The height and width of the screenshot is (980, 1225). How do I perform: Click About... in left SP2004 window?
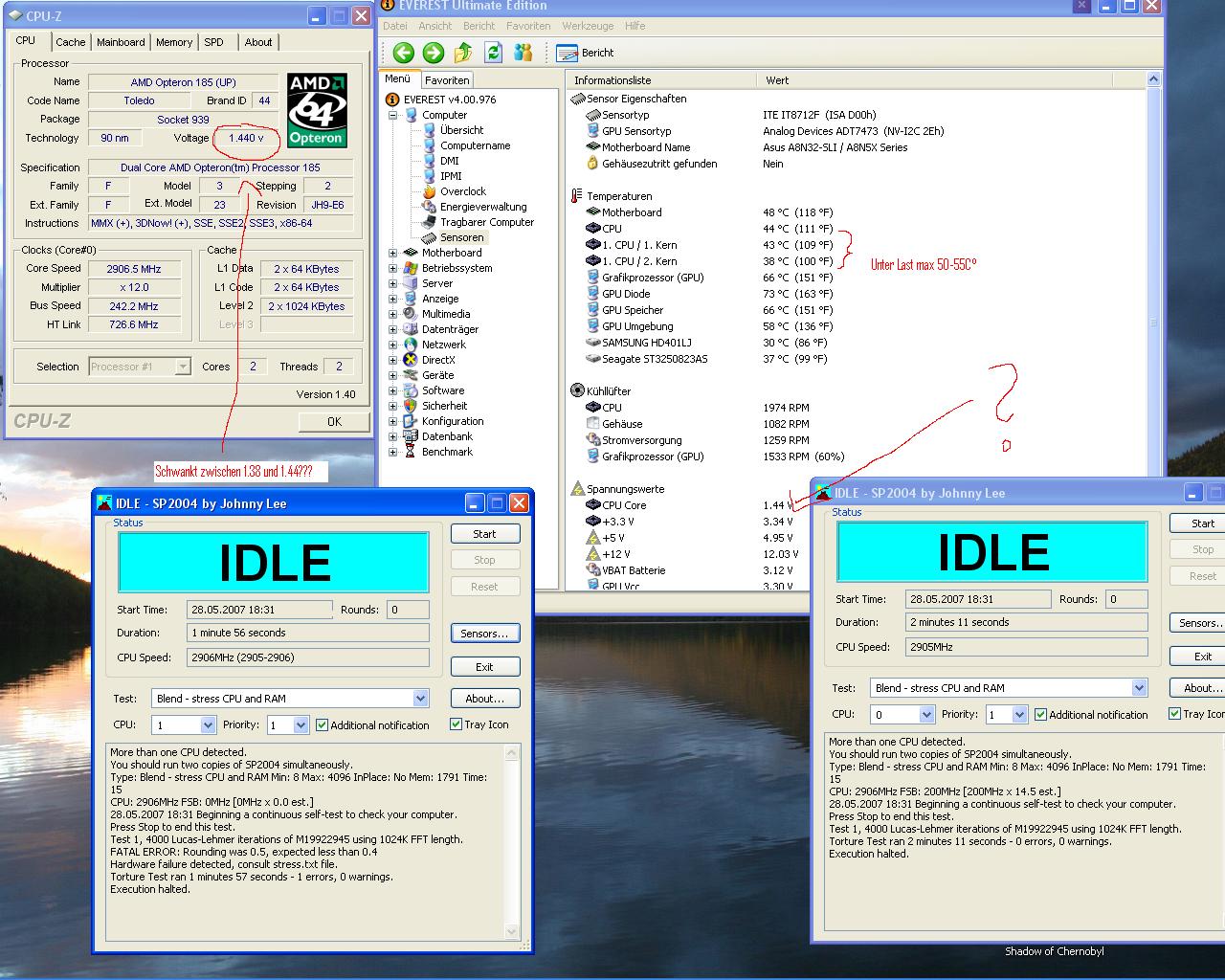coord(485,699)
